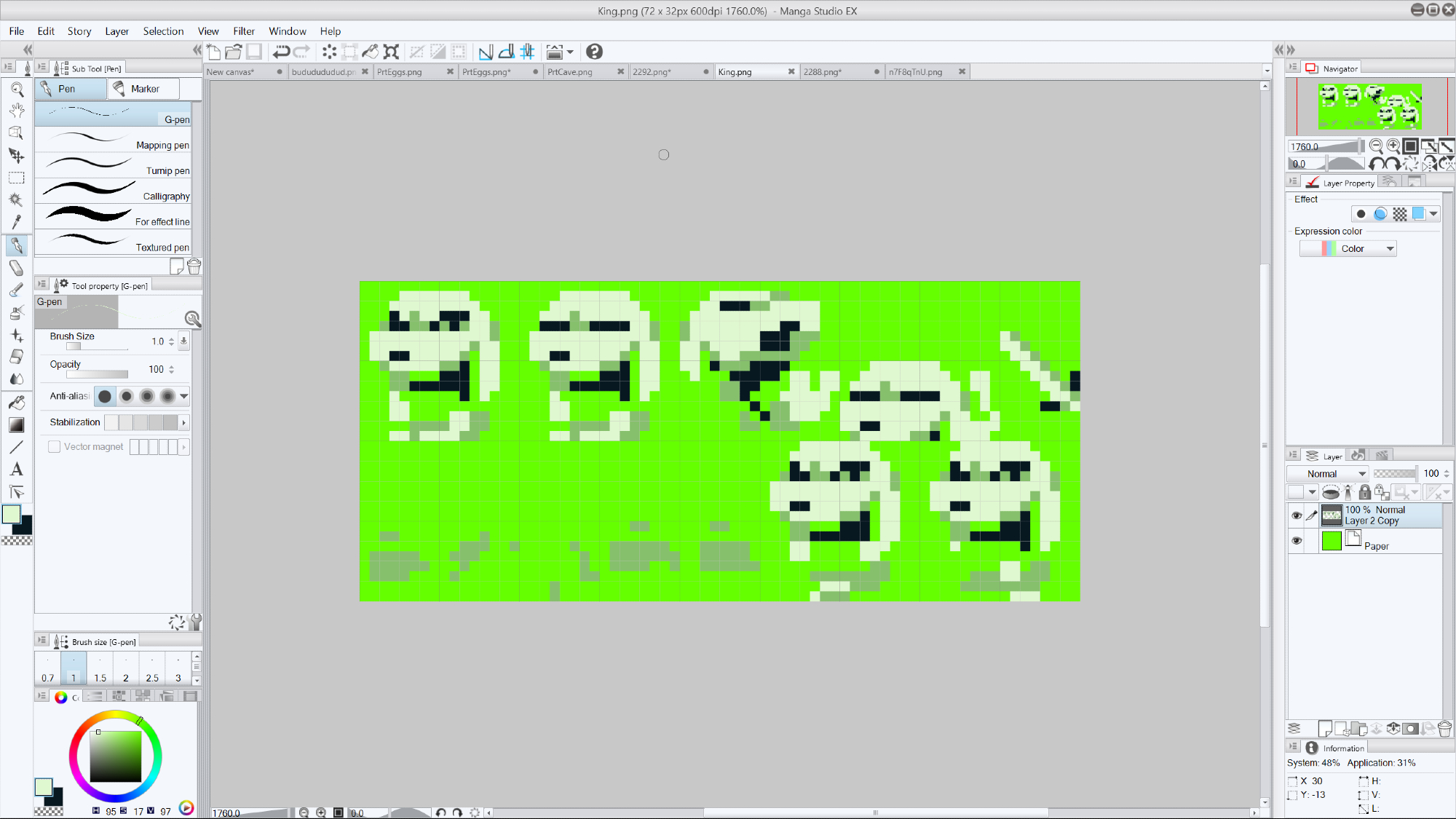Select the Fill bucket tool

coord(17,403)
